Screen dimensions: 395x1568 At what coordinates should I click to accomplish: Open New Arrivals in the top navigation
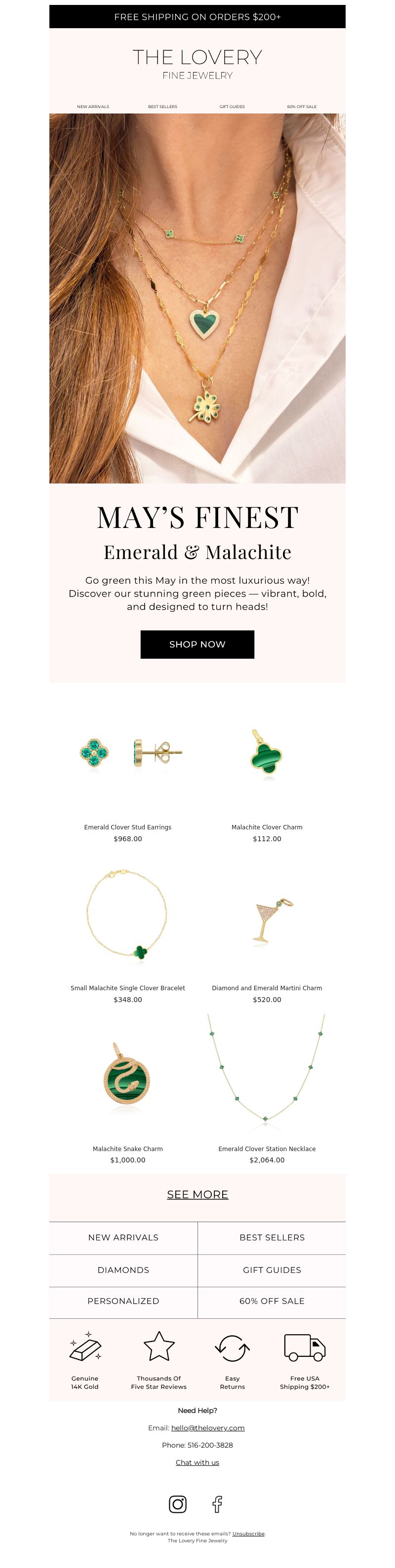(93, 107)
